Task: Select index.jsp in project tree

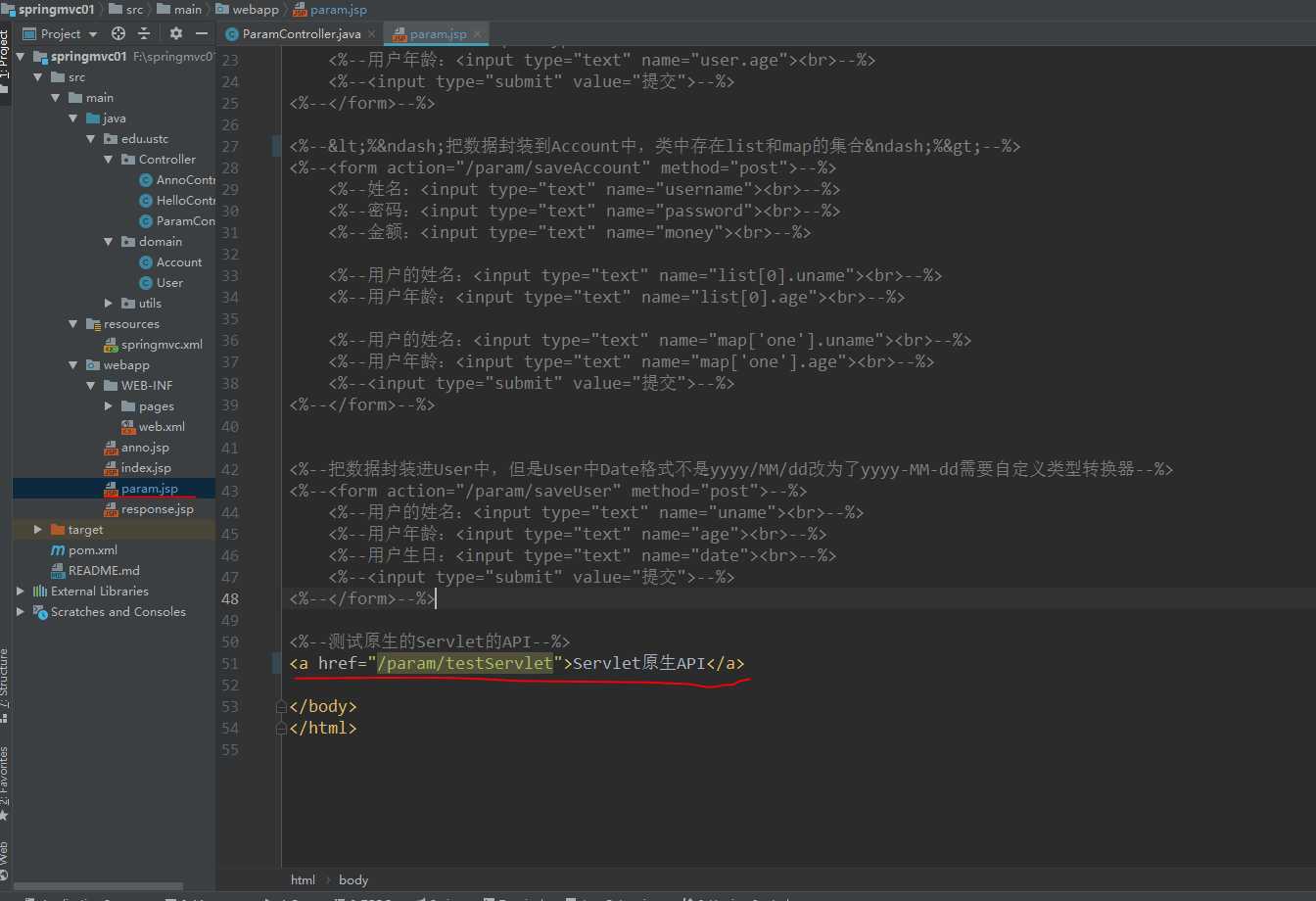Action: (x=137, y=467)
